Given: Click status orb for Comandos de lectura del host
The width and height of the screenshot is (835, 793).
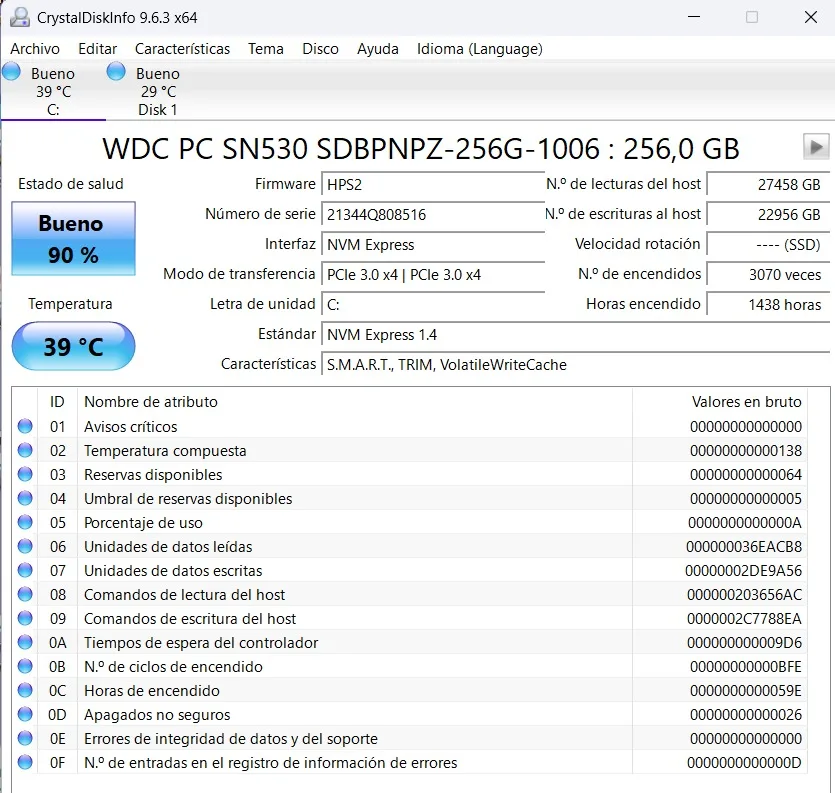Looking at the screenshot, I should tap(25, 594).
